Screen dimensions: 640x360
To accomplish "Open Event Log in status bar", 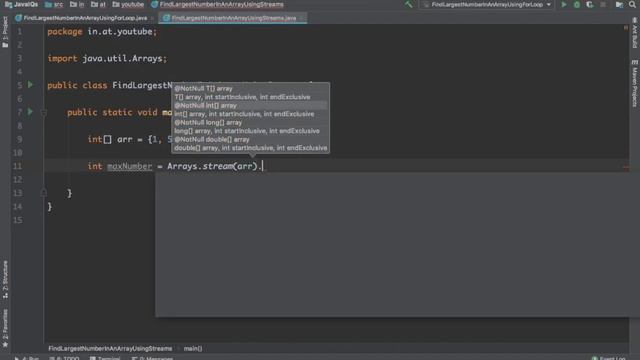I will pos(609,358).
